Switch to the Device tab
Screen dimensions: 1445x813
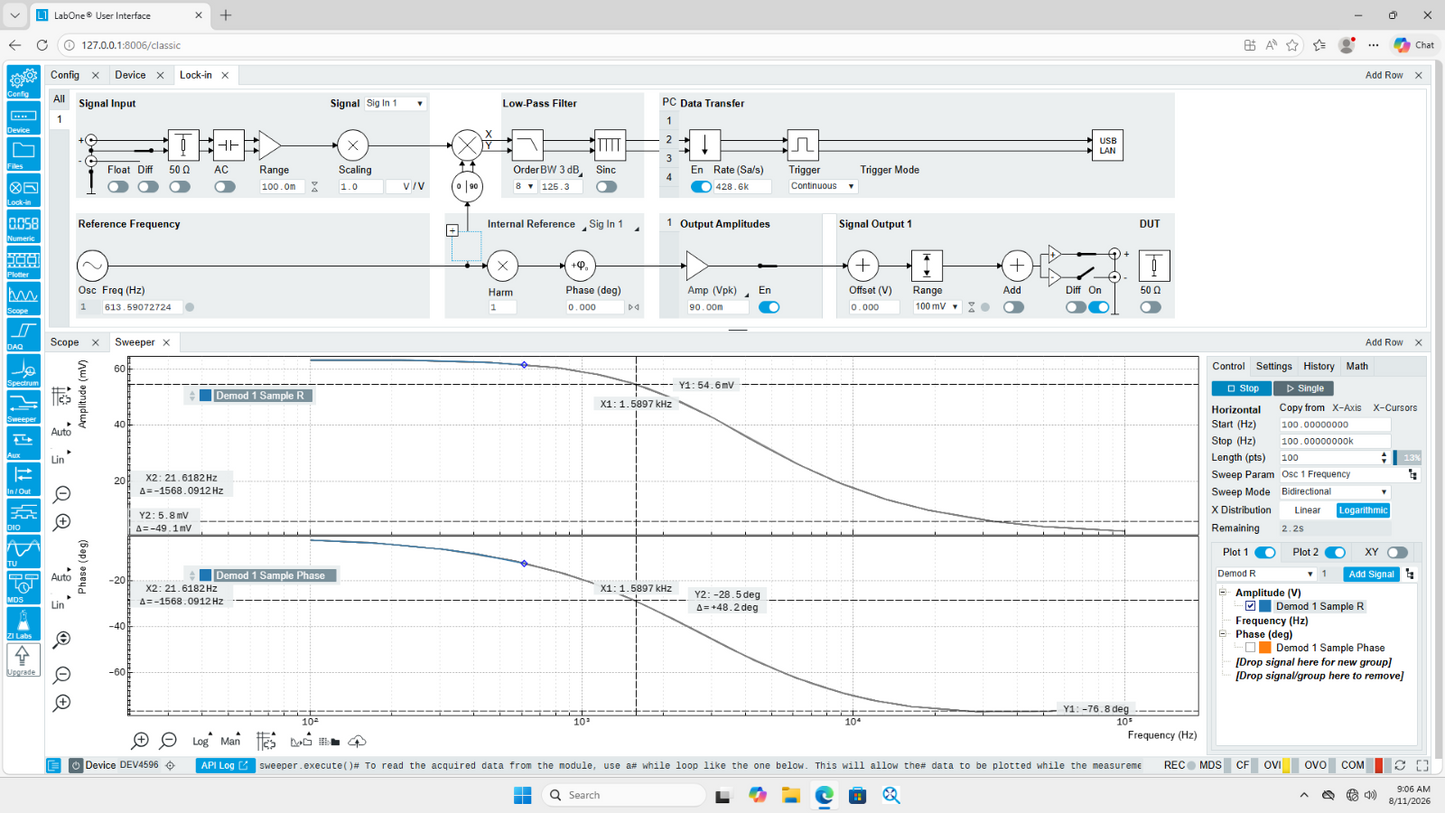click(130, 75)
